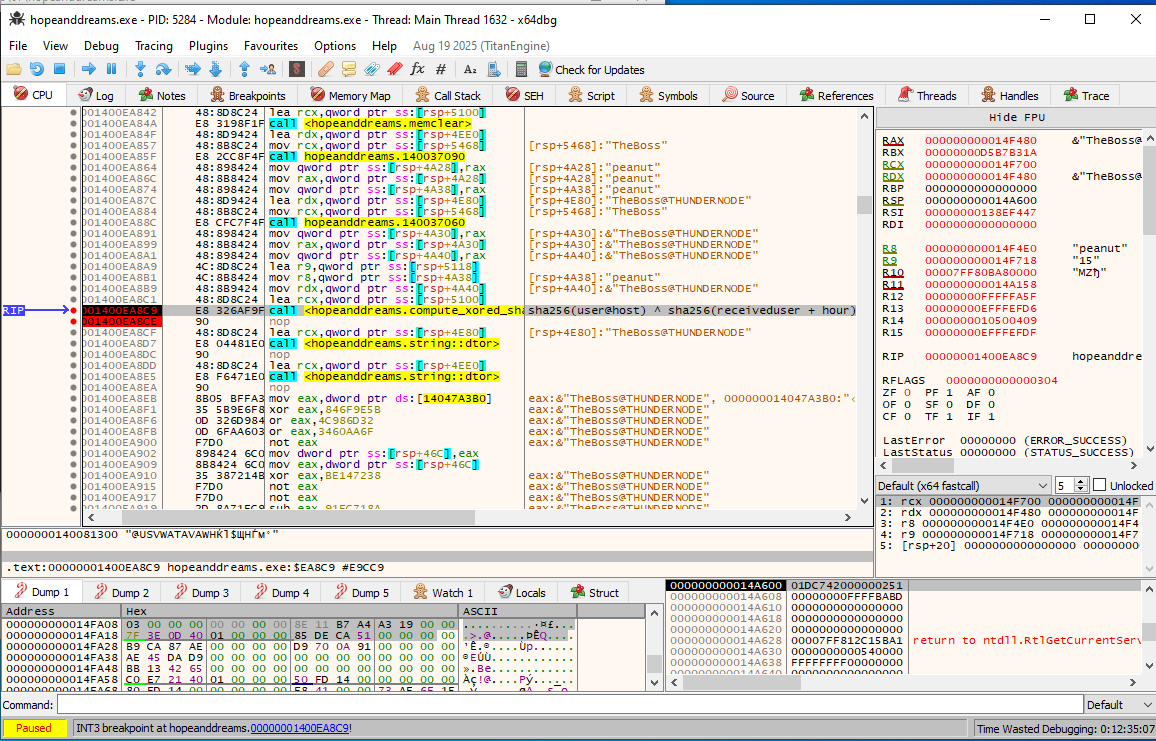Toggle the Unlocked checkbox

click(x=1099, y=485)
